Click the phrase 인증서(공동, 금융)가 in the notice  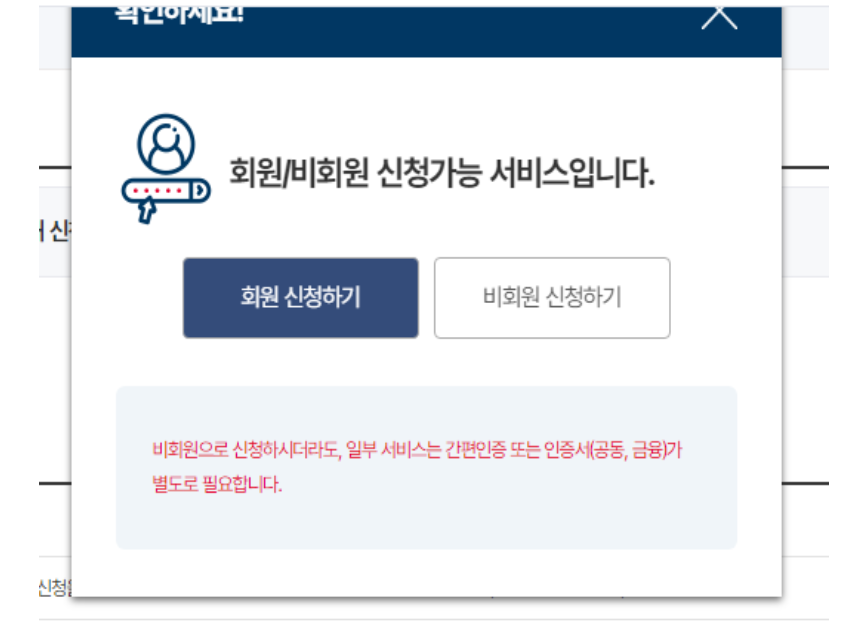tap(613, 450)
